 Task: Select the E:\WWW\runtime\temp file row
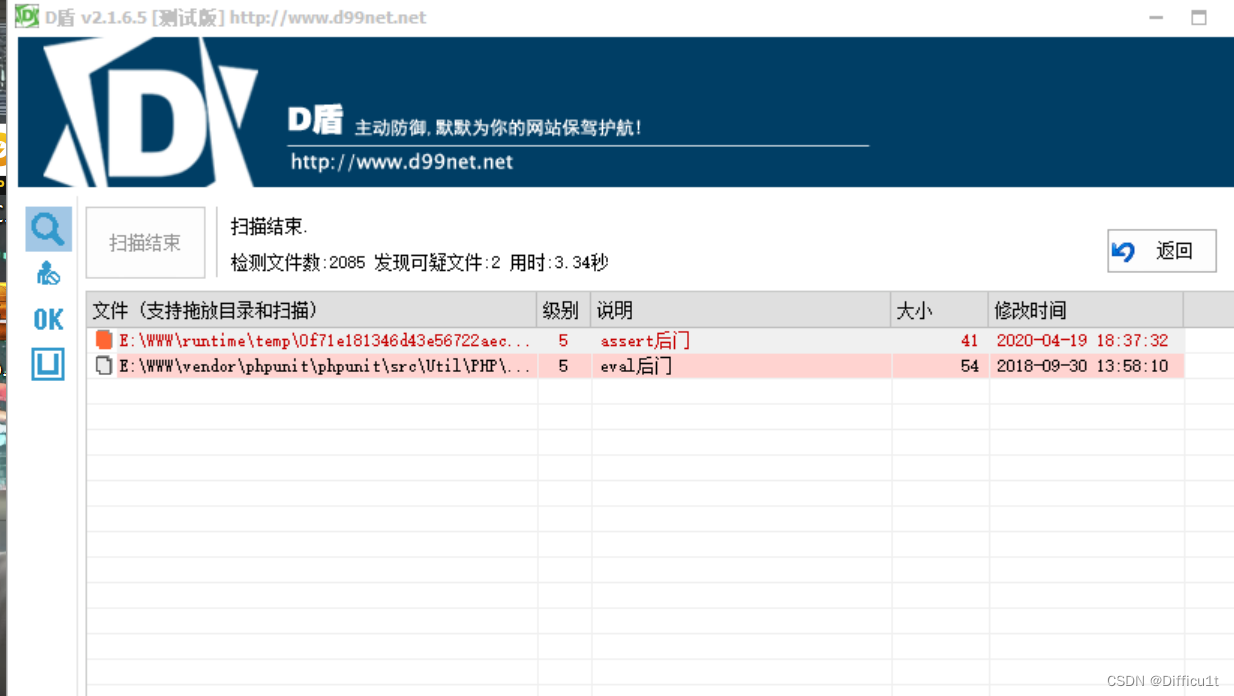pyautogui.click(x=635, y=340)
